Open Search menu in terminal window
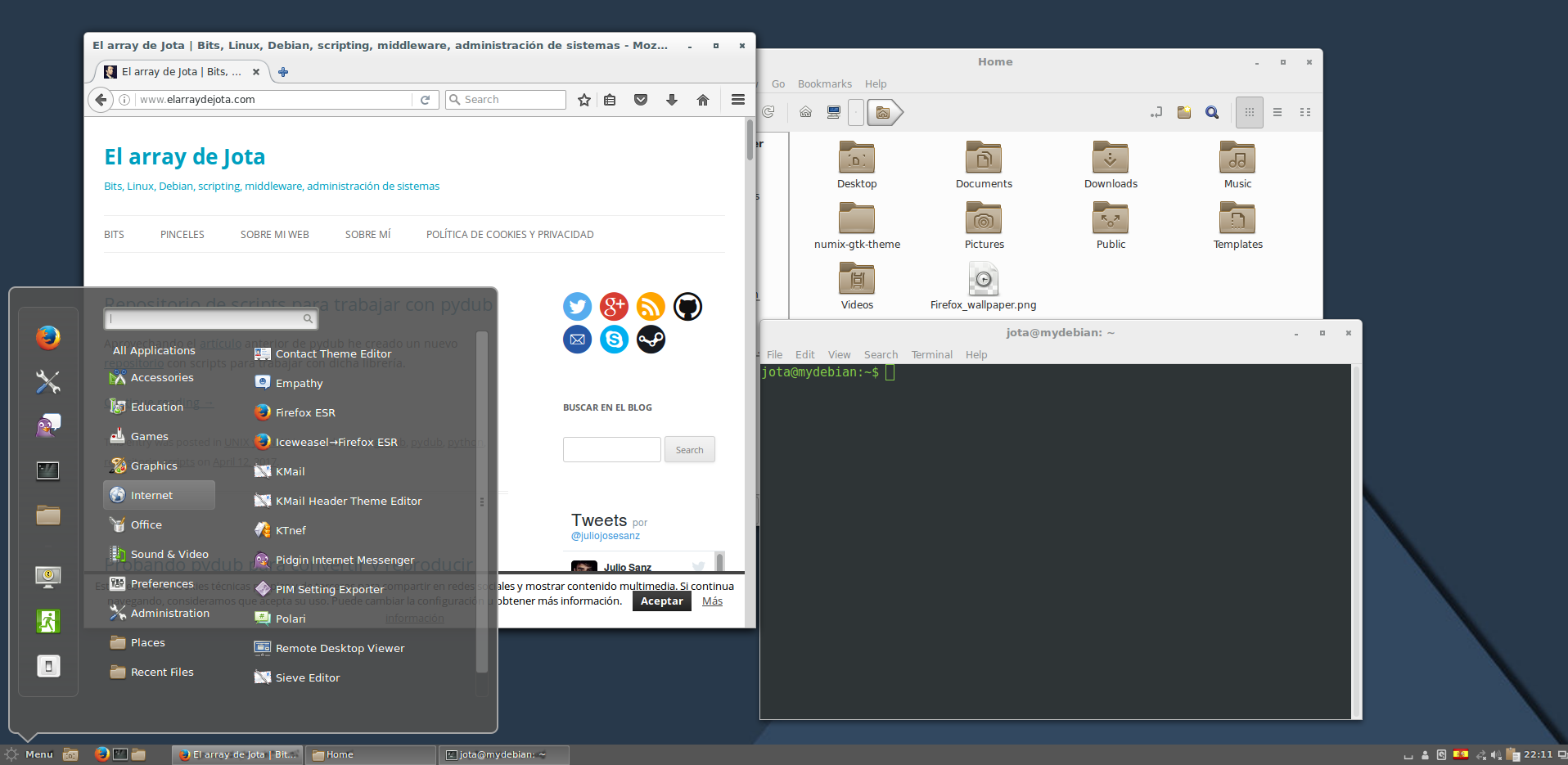Viewport: 1568px width, 765px height. point(881,355)
